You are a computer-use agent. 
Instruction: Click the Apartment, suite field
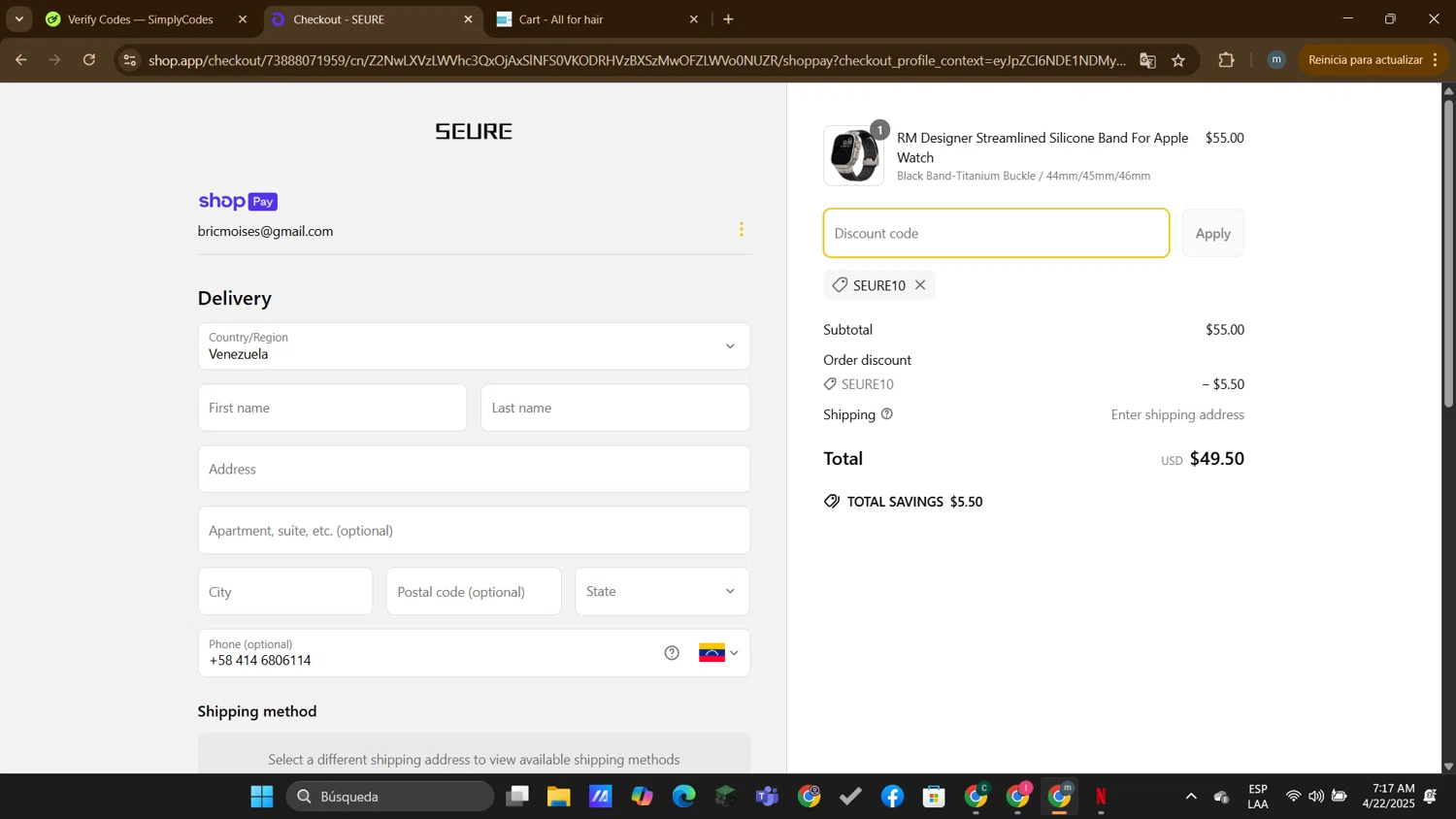(x=474, y=530)
